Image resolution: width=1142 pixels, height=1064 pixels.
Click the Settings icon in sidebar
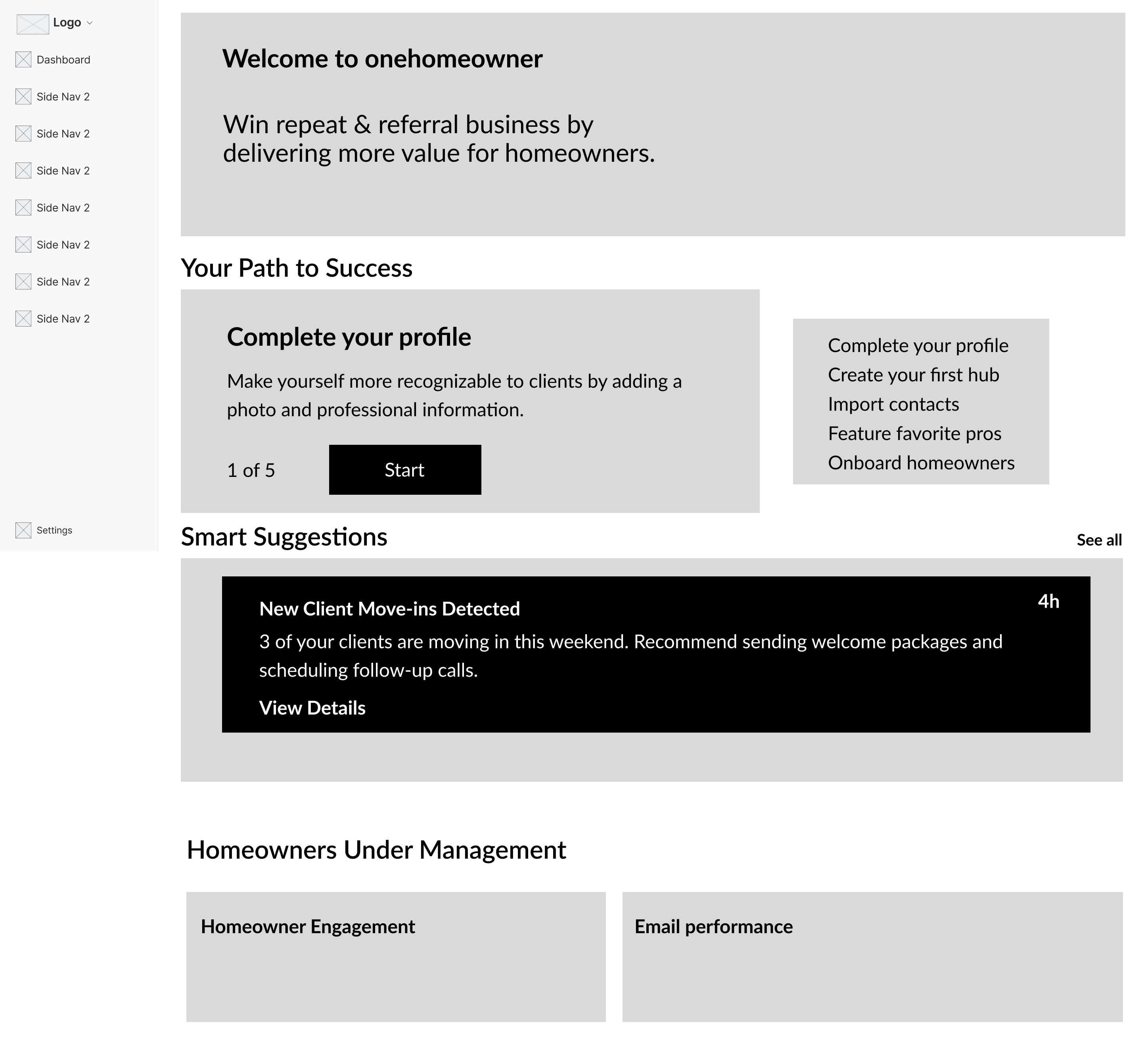[x=23, y=530]
